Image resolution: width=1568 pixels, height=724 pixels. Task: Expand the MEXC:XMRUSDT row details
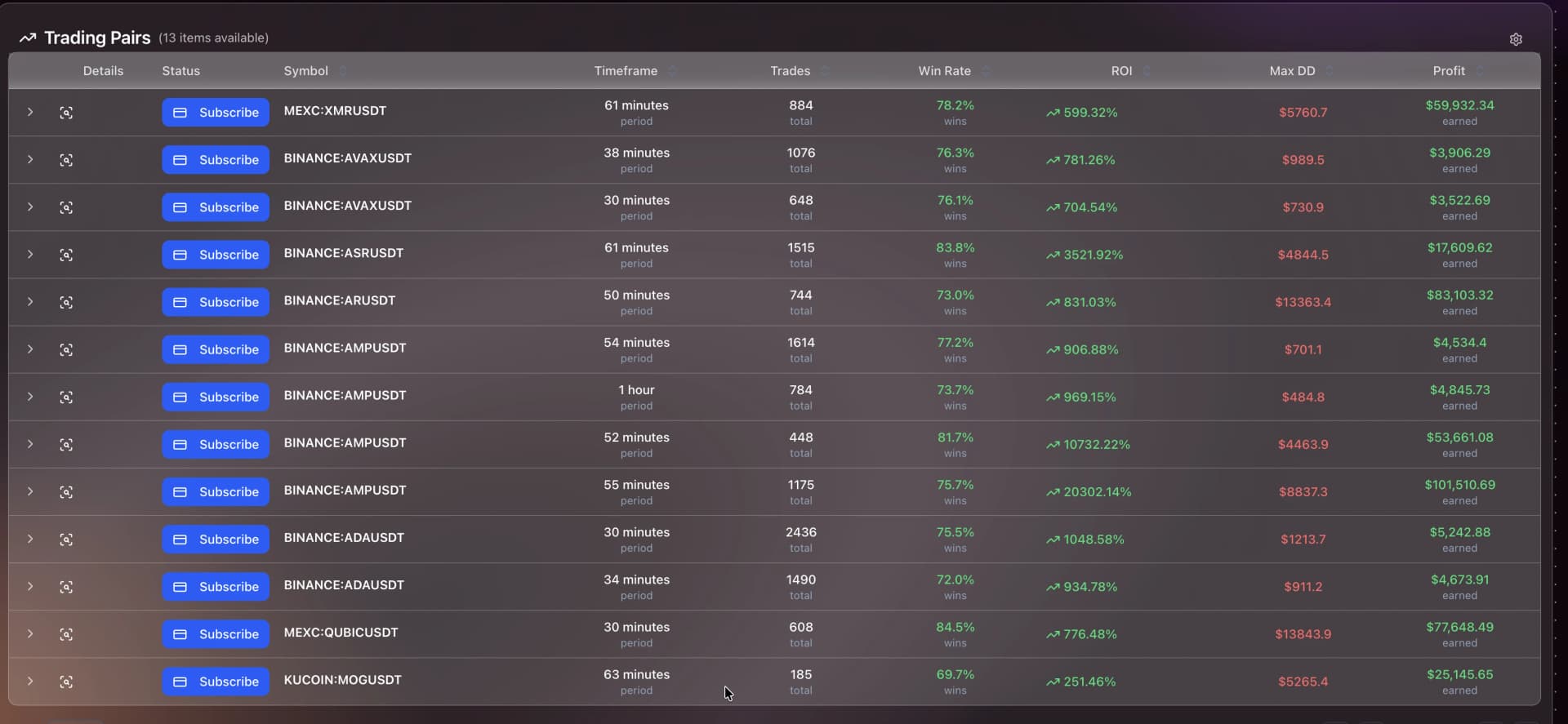tap(31, 113)
